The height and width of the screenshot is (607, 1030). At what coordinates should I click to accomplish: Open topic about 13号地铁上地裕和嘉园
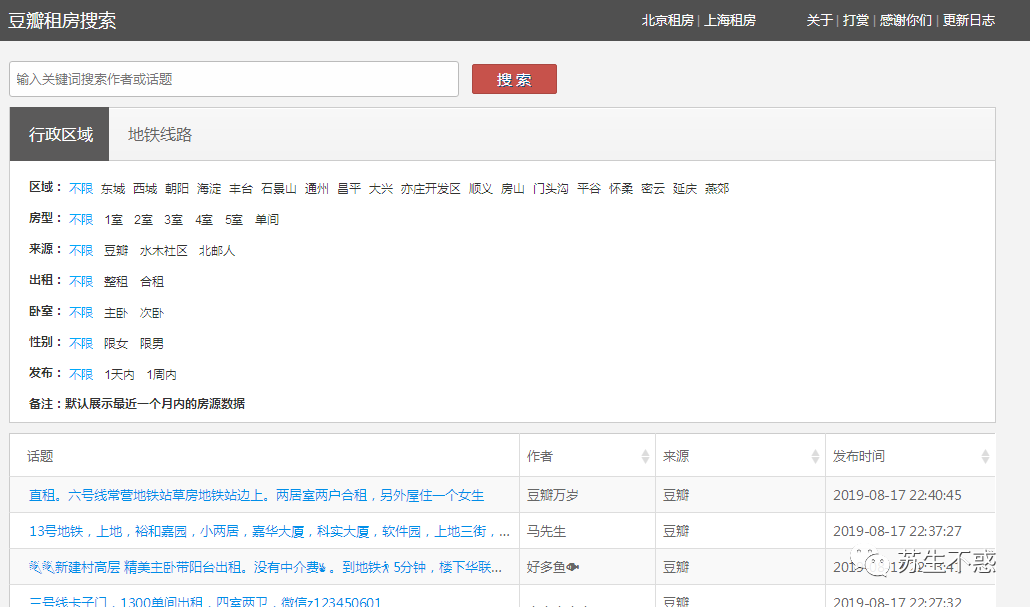269,531
